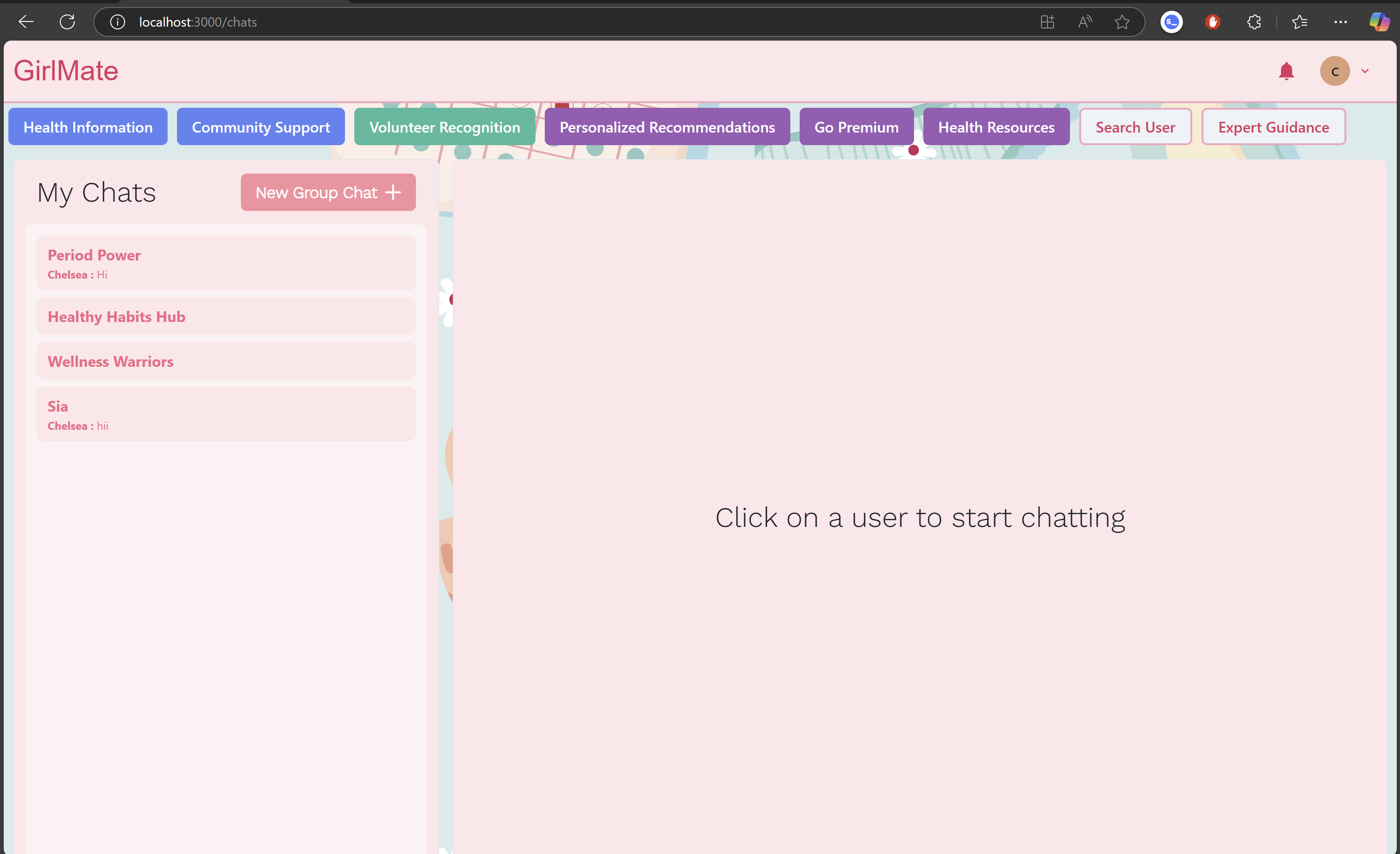The image size is (1400, 854).
Task: Click the browser address bar URL
Action: (198, 22)
